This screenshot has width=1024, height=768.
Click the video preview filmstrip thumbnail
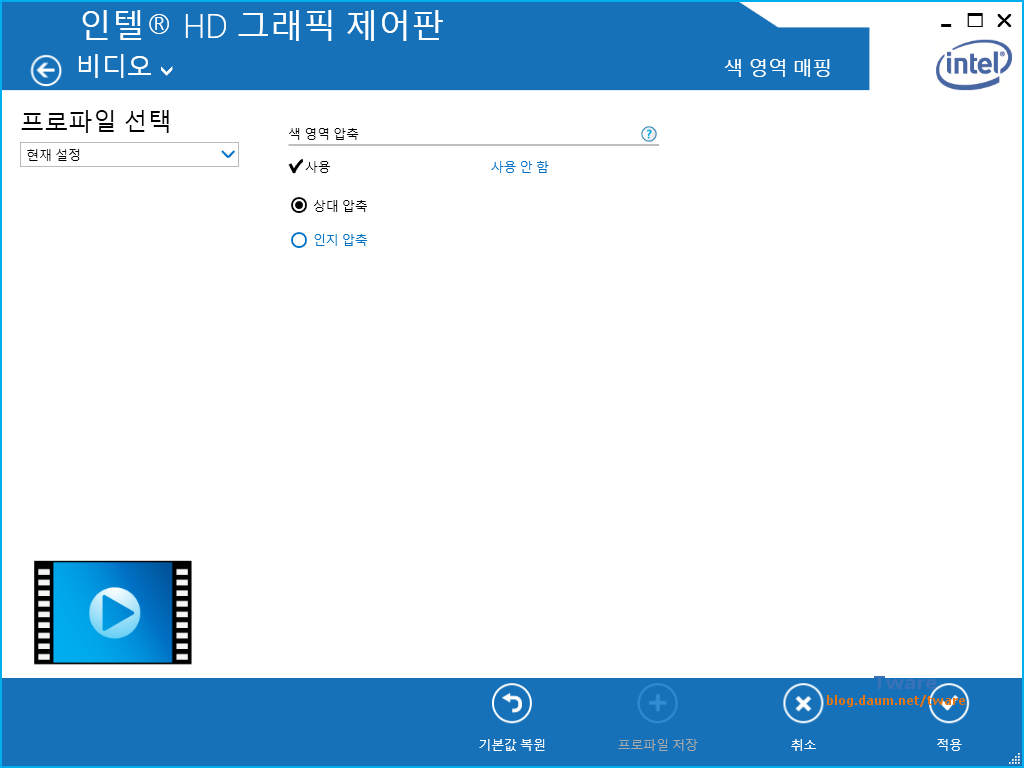coord(113,613)
